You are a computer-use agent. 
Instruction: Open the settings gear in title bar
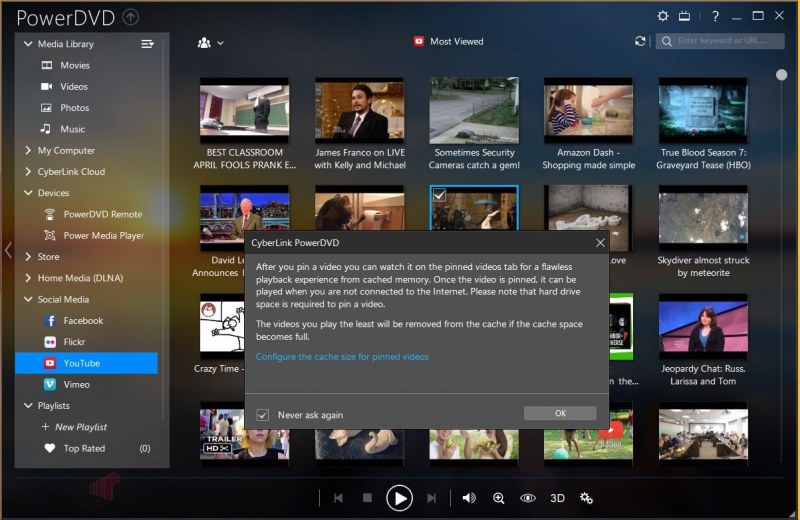click(x=662, y=16)
